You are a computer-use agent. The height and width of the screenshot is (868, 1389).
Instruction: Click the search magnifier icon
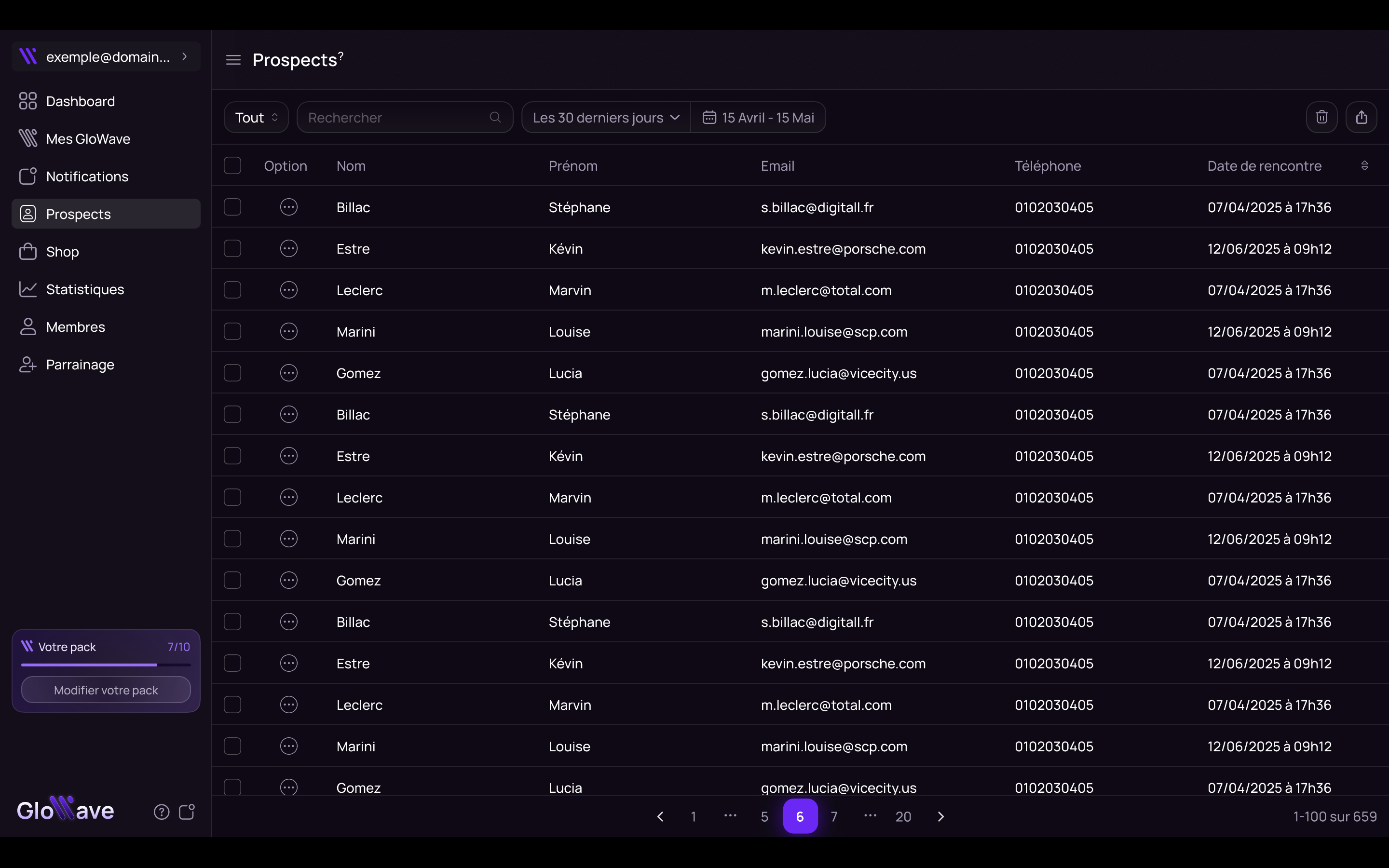coord(495,117)
